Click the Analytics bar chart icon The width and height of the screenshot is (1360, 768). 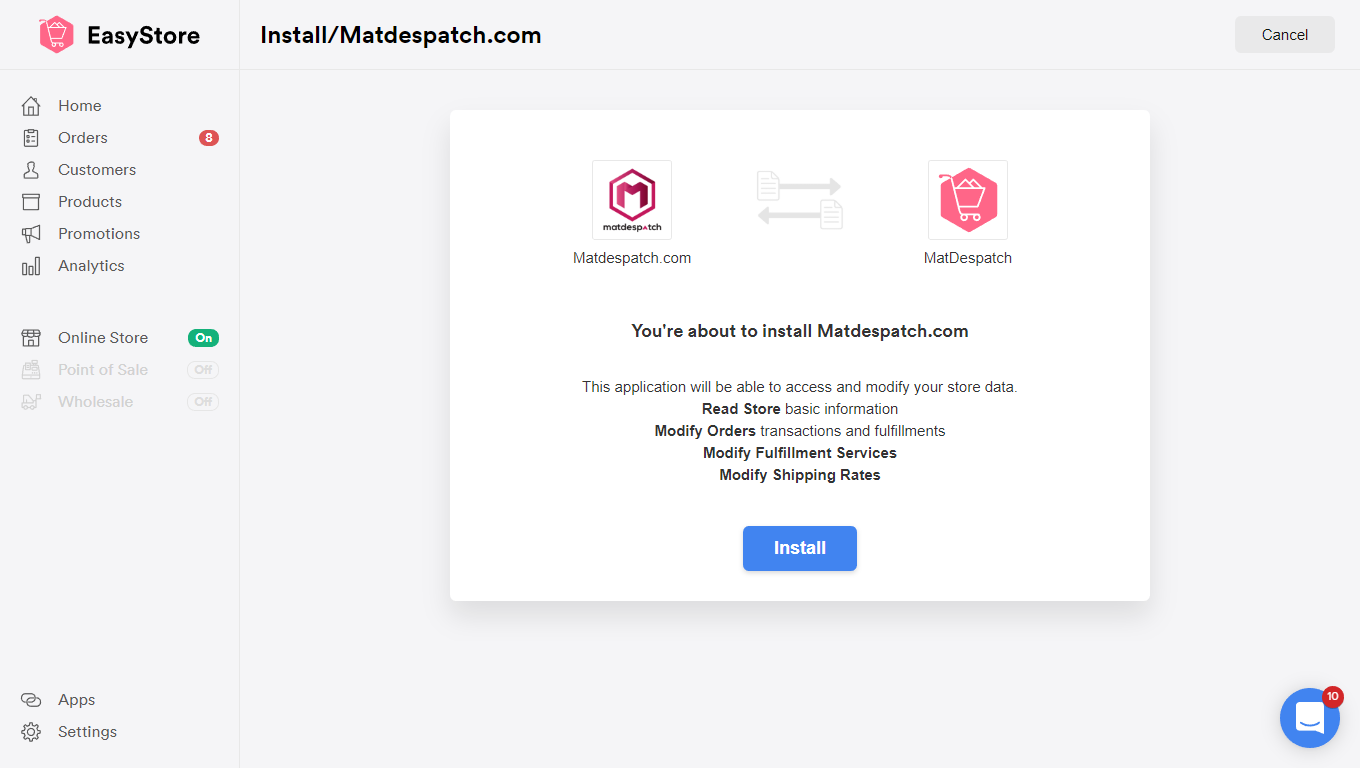pyautogui.click(x=31, y=266)
